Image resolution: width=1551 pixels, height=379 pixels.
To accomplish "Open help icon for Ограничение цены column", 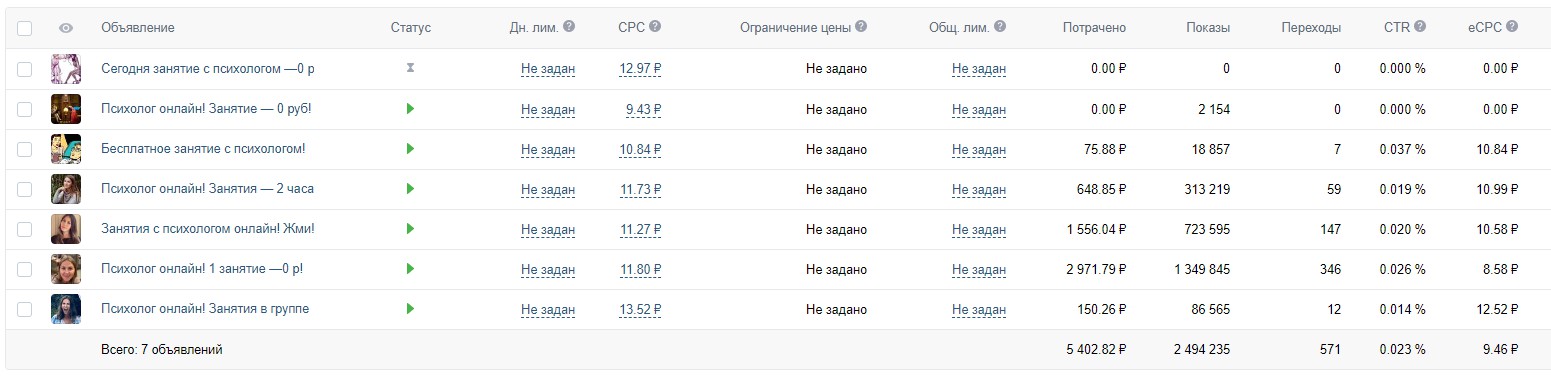I will point(861,27).
